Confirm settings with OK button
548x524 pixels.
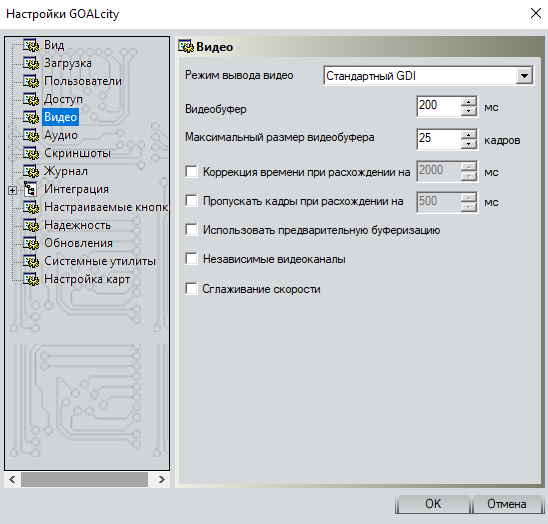433,504
